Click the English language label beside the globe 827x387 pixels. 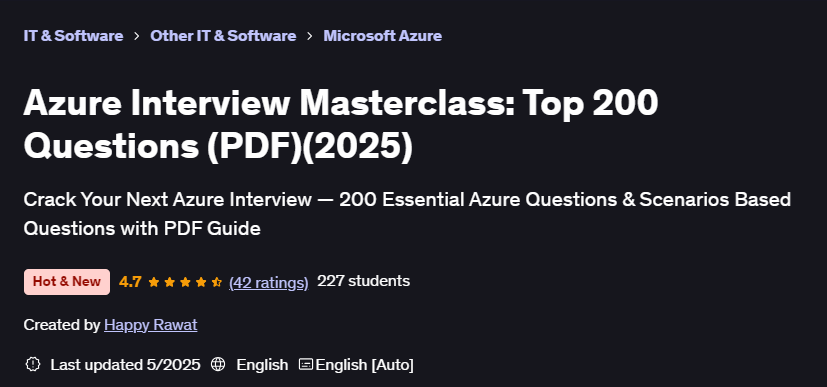click(262, 364)
